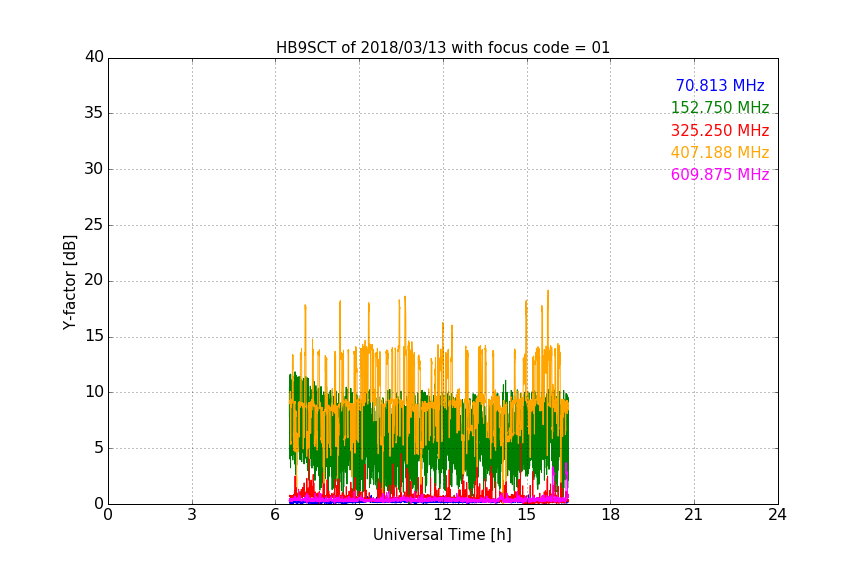This screenshot has width=864, height=576.
Task: Select the magenta 609.875 MHz legend label
Action: (x=720, y=174)
